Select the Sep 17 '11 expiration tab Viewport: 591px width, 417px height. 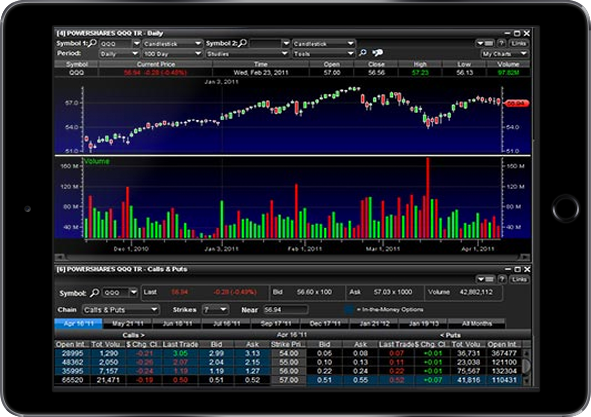coord(276,323)
